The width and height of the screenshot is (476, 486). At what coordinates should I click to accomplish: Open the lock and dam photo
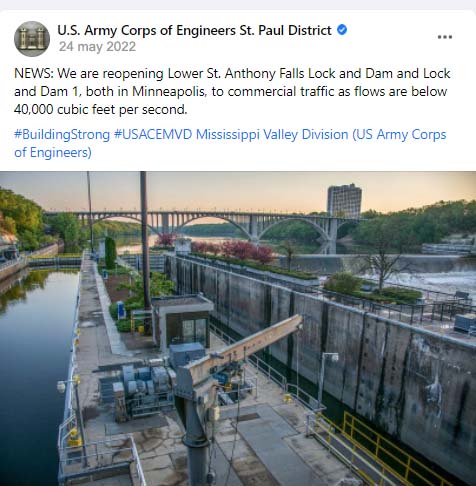point(238,328)
